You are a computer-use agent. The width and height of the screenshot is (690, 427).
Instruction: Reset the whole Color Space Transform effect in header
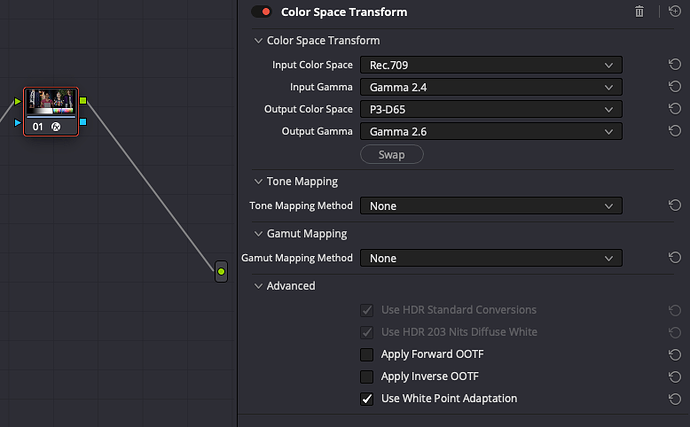(675, 11)
